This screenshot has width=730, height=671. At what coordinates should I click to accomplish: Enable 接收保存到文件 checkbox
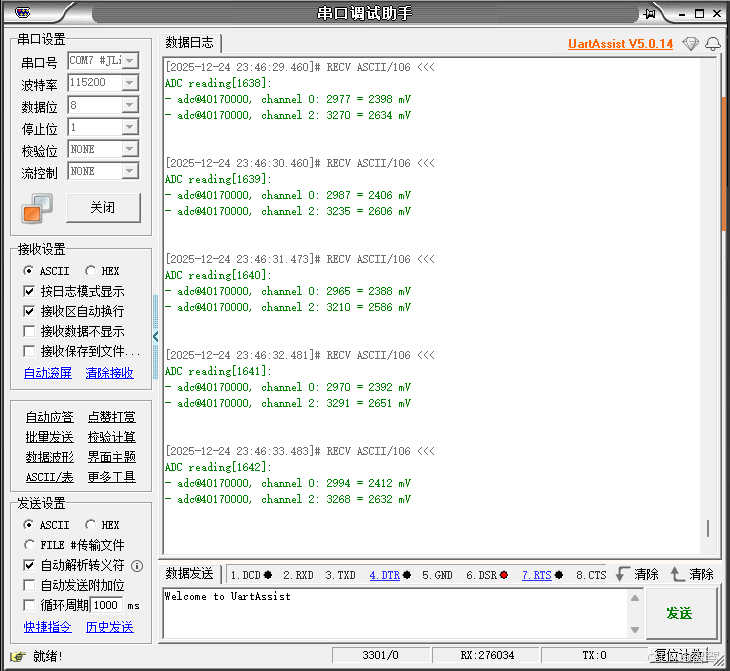29,351
